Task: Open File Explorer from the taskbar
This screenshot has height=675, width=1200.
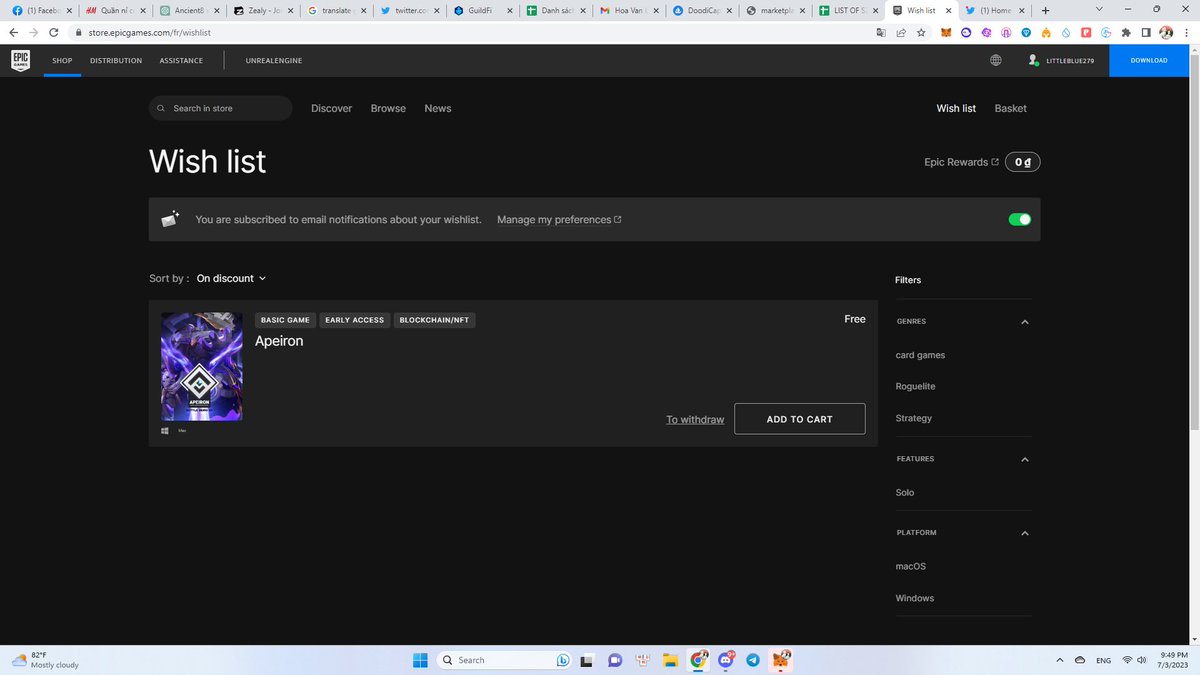Action: click(x=670, y=660)
